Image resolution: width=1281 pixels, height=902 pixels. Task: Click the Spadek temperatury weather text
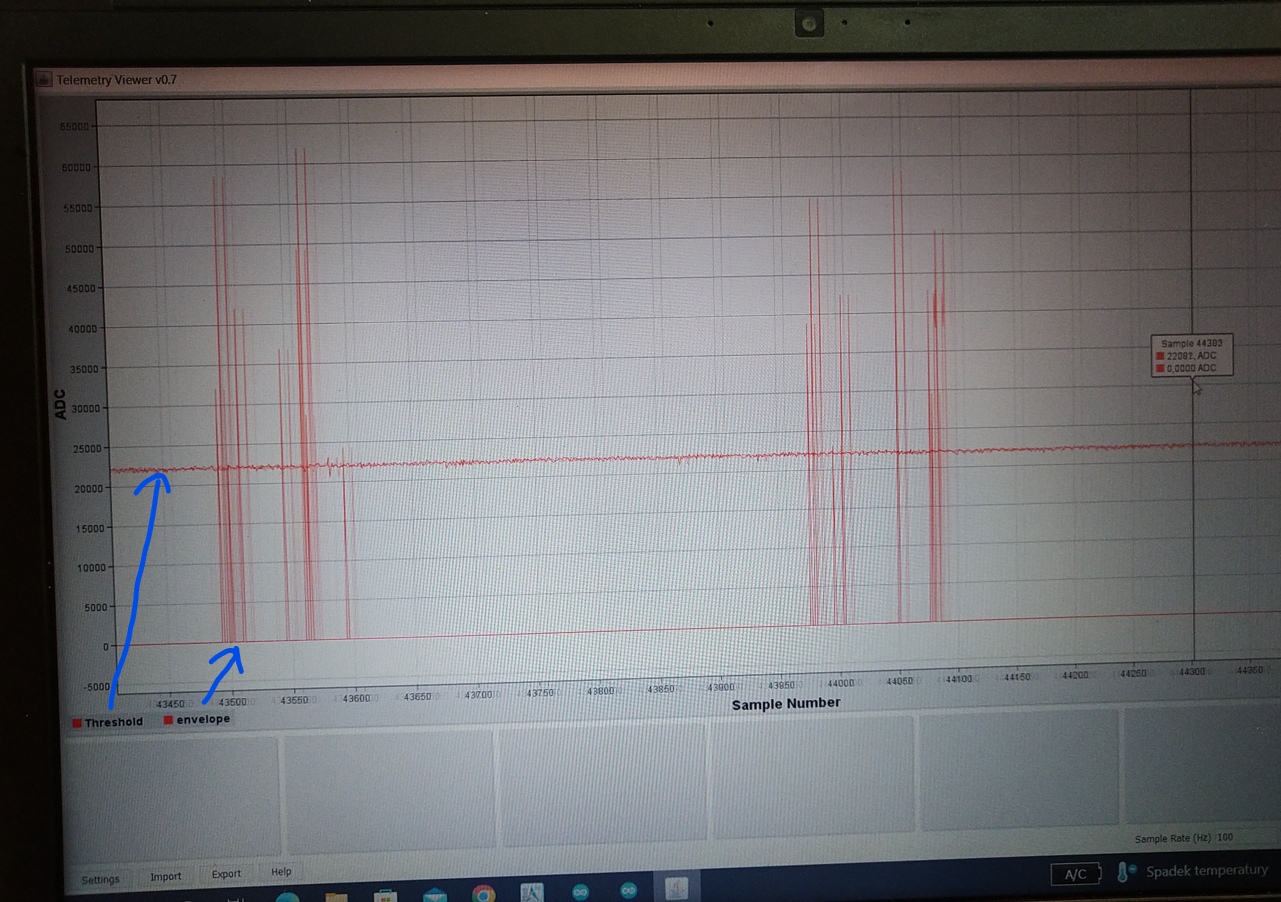[x=1206, y=871]
